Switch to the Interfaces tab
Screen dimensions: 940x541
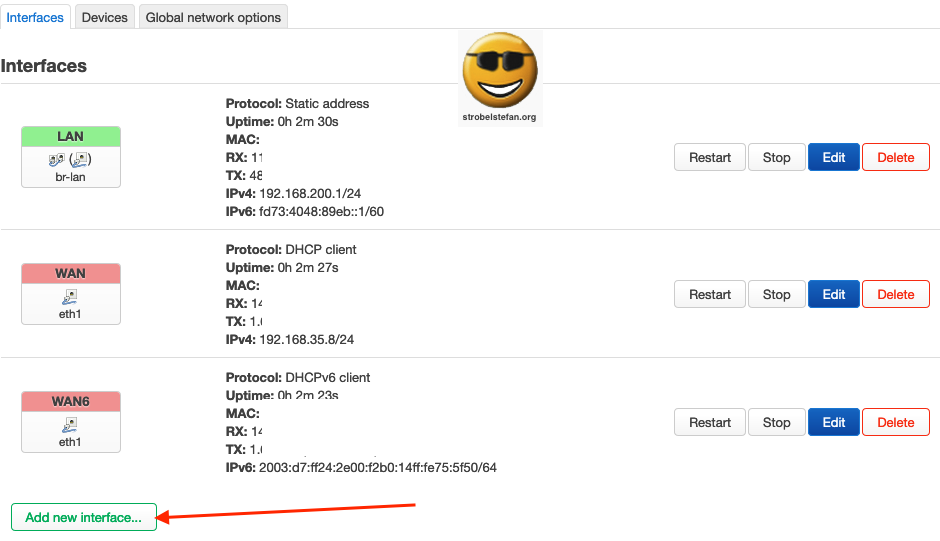coord(35,17)
